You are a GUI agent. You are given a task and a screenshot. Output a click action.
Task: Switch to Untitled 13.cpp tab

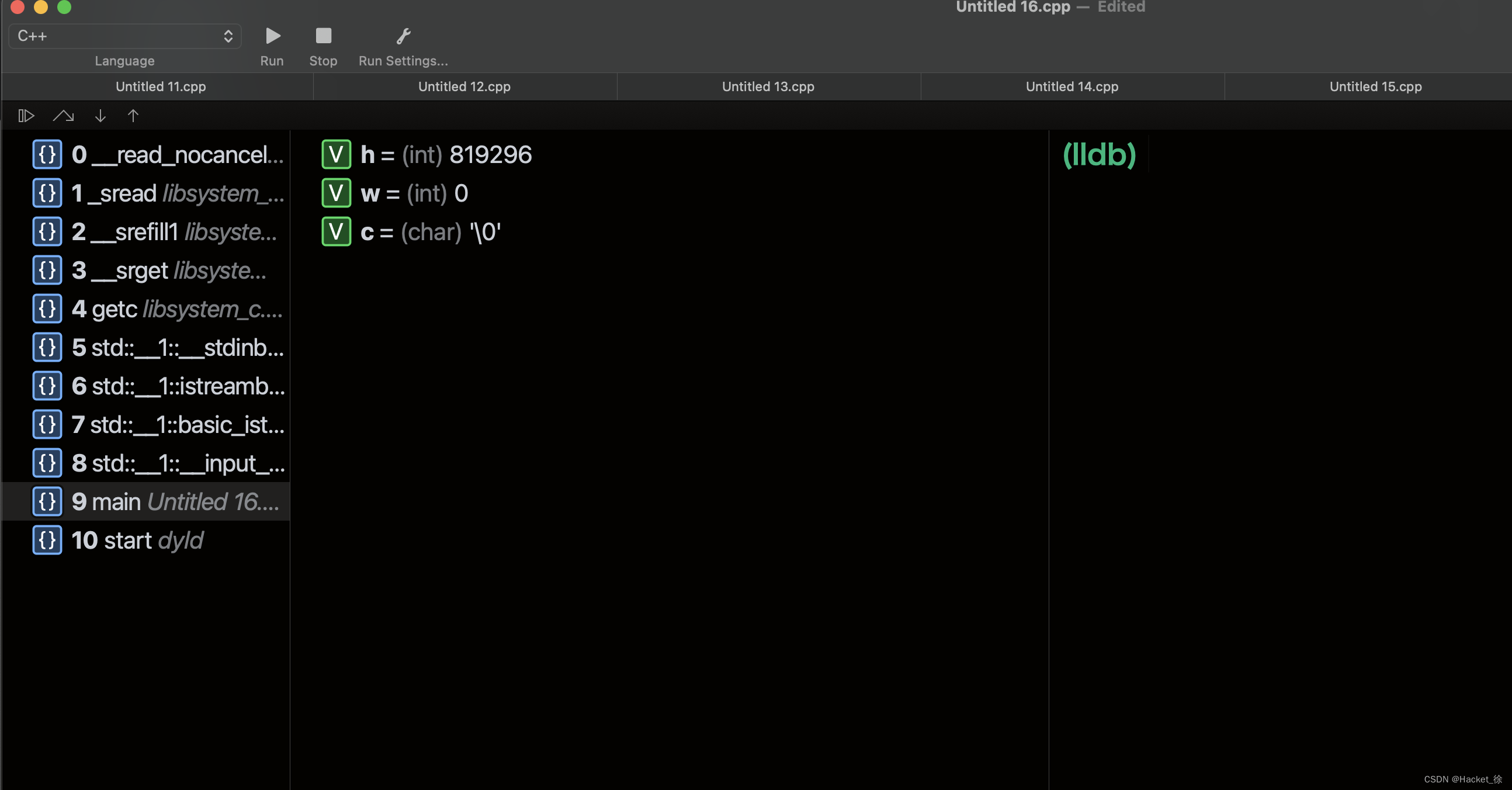coord(768,87)
